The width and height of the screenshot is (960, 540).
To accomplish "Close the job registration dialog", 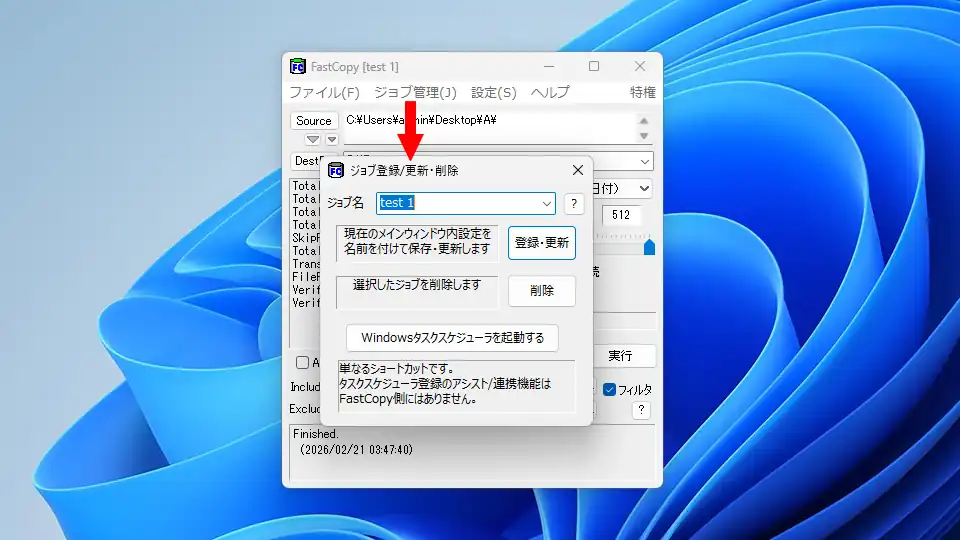I will pos(577,170).
